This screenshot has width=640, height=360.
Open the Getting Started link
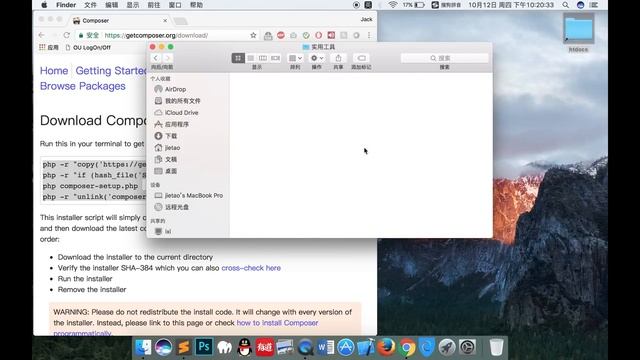point(111,71)
